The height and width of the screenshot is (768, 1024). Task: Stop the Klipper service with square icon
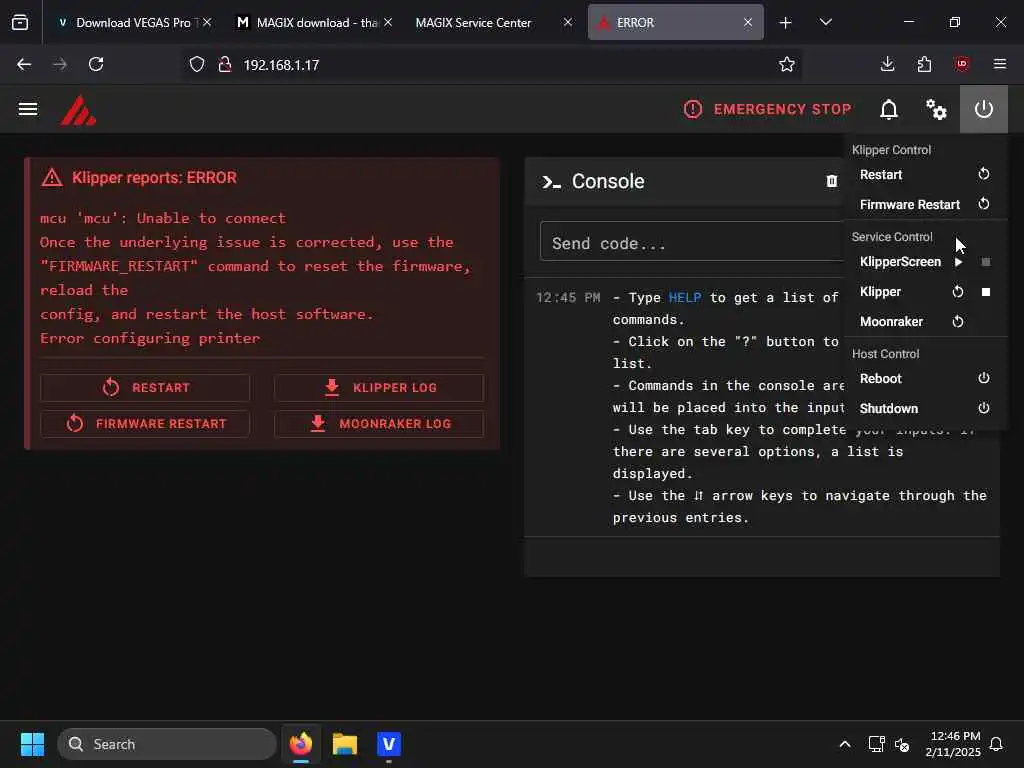pyautogui.click(x=985, y=292)
